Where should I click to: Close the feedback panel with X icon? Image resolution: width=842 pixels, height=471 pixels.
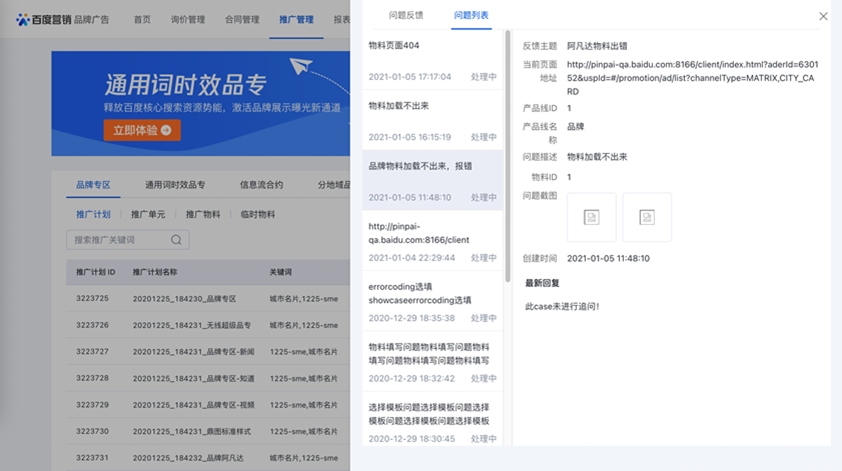[x=823, y=17]
